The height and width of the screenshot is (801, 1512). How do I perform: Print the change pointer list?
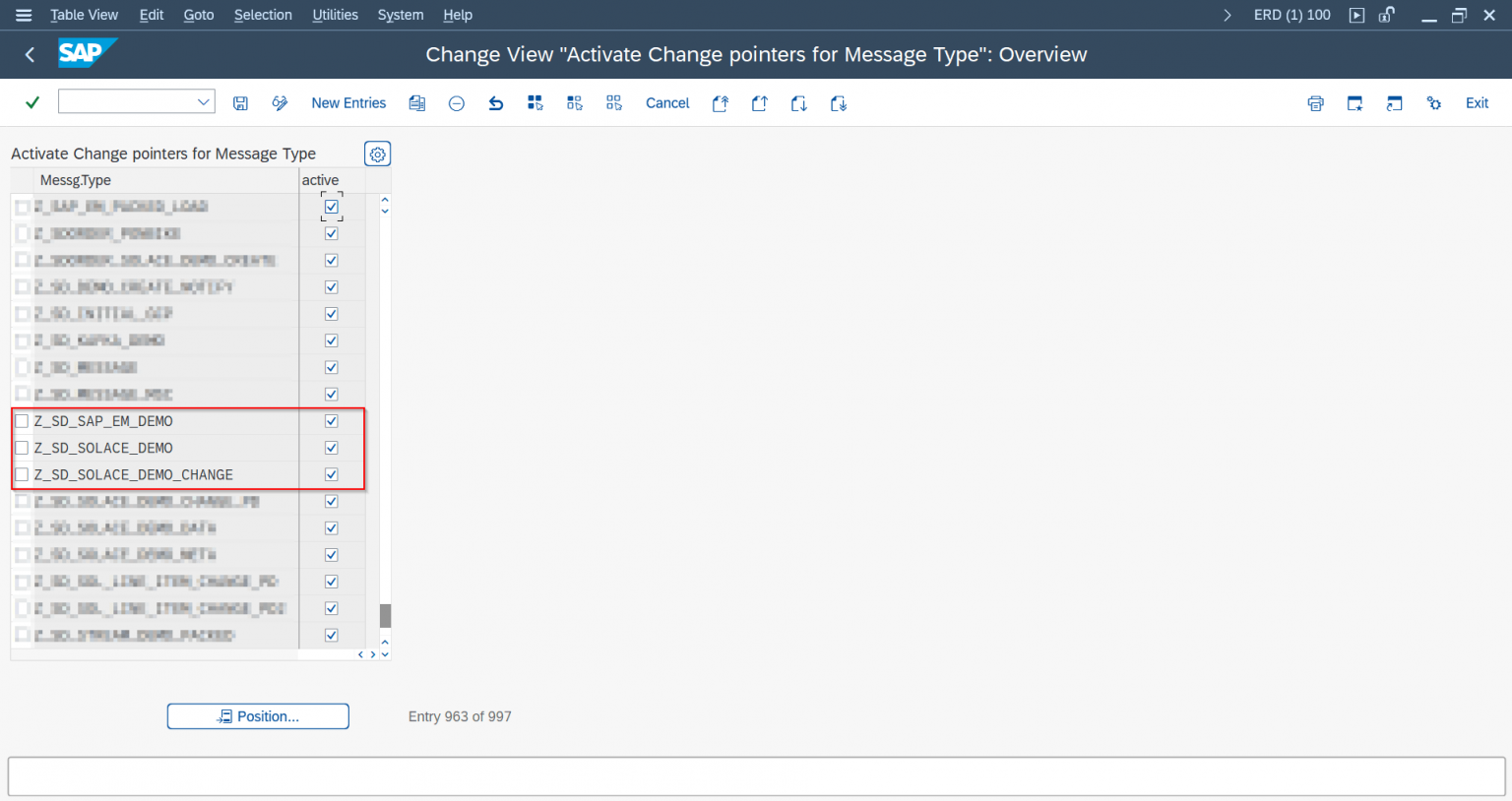tap(1315, 102)
